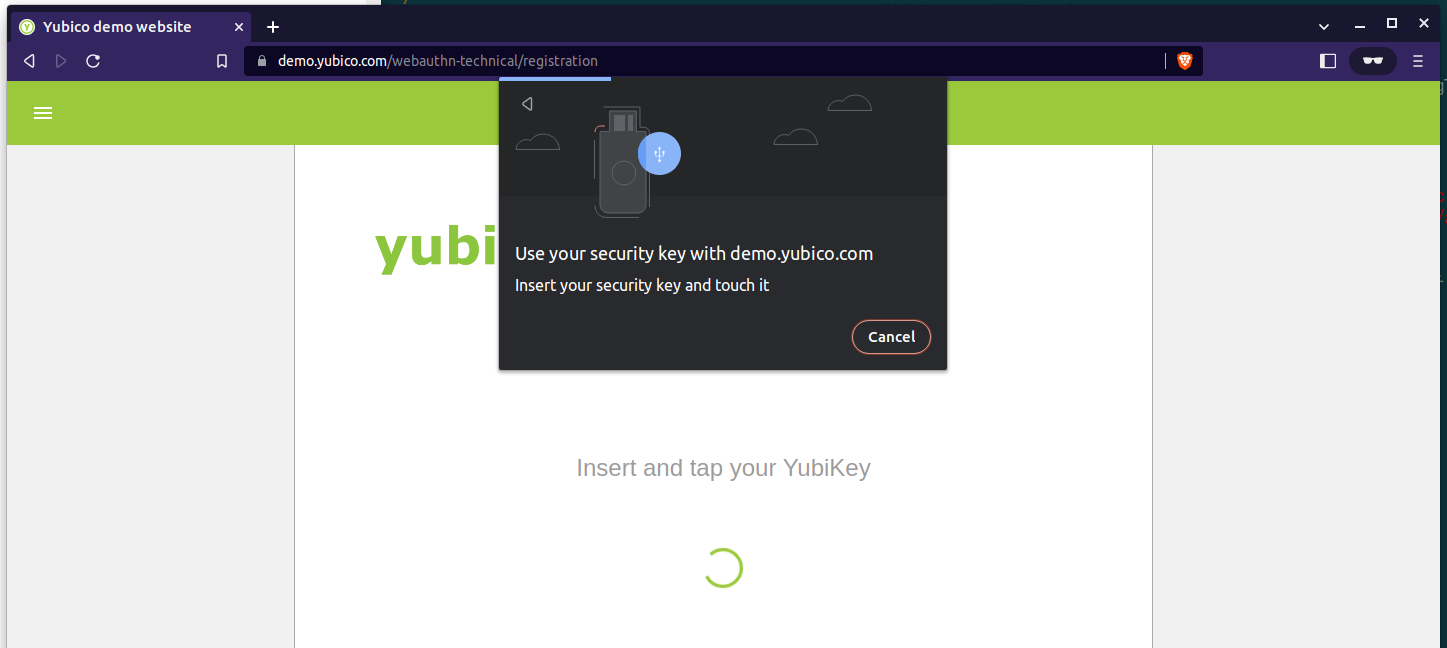The image size is (1447, 648).
Task: Bookmark this page using the bookmark icon
Action: pyautogui.click(x=222, y=61)
